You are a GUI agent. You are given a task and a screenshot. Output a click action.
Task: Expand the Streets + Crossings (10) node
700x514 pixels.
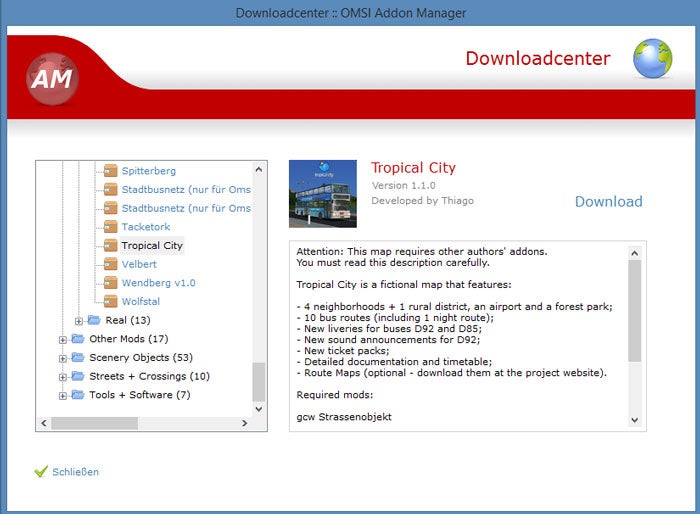[x=62, y=377]
